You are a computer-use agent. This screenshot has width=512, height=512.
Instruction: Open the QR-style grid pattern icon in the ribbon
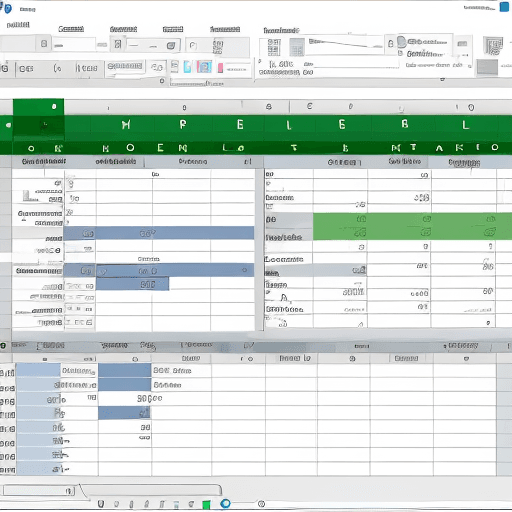[x=493, y=46]
